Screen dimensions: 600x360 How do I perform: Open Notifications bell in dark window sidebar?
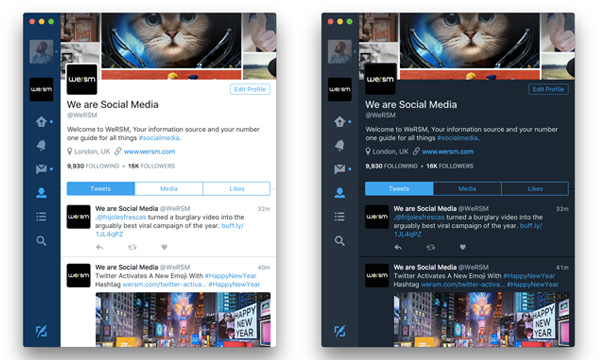click(x=339, y=145)
